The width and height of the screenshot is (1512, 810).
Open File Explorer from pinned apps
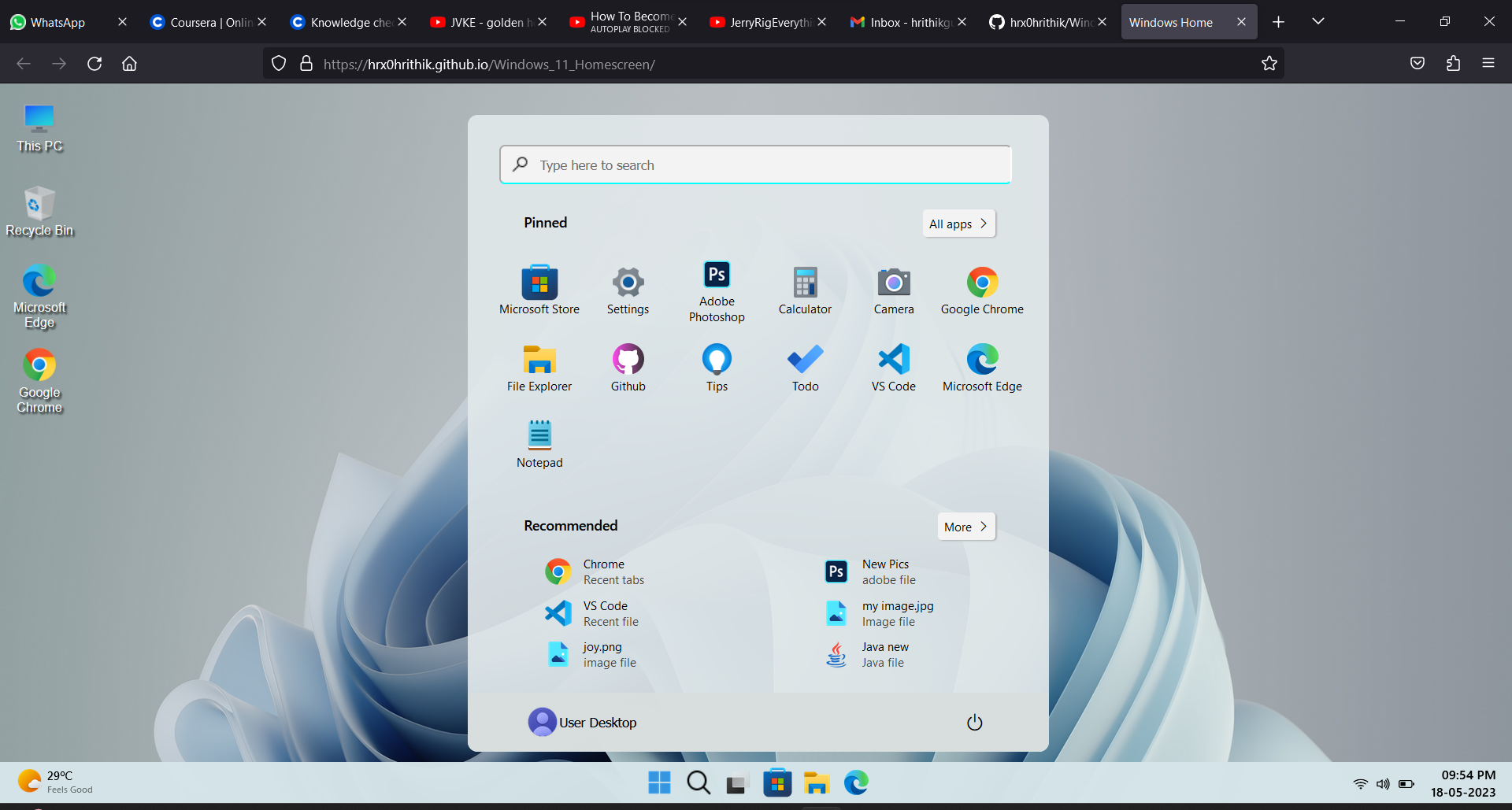539,367
